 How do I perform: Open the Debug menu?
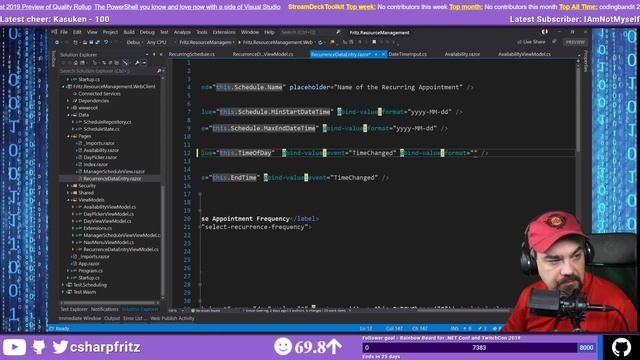(147, 32)
